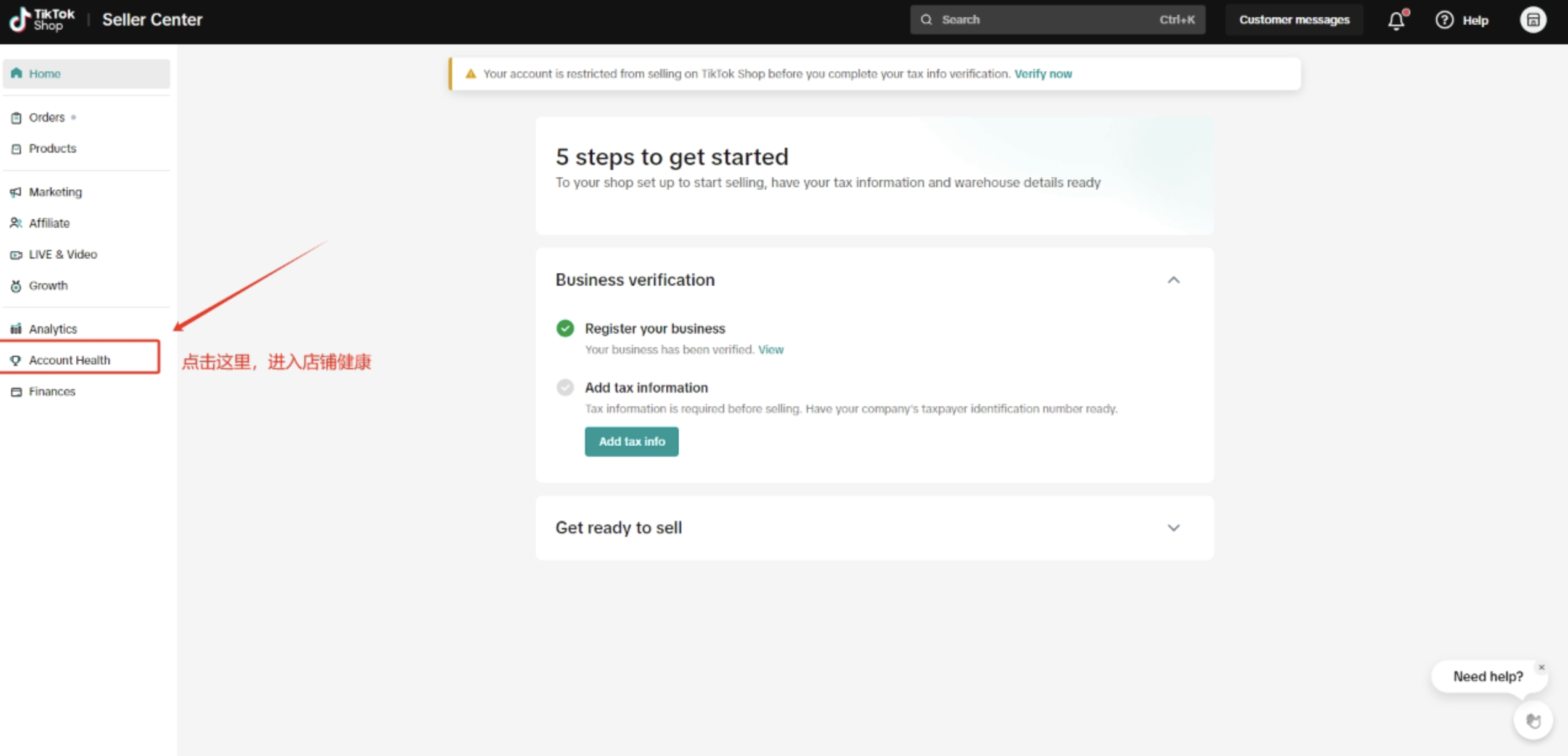Image resolution: width=1568 pixels, height=756 pixels.
Task: Click the Register your business text
Action: [655, 329]
